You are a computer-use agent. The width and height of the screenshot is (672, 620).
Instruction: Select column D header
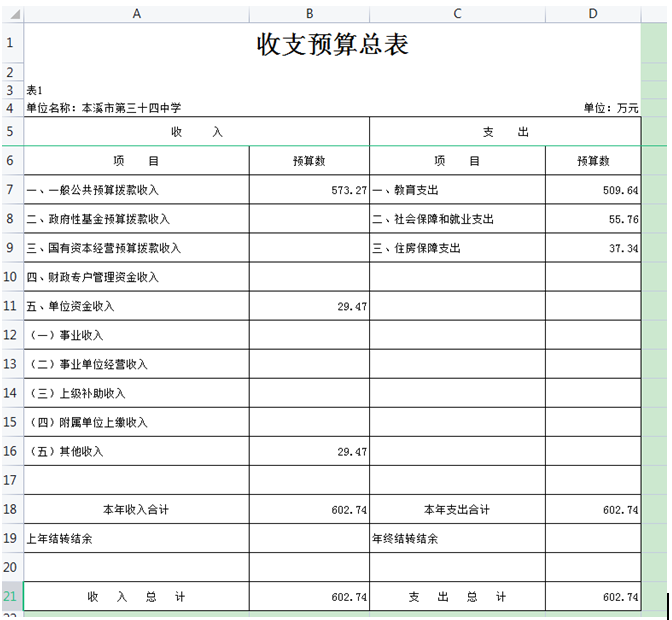593,14
